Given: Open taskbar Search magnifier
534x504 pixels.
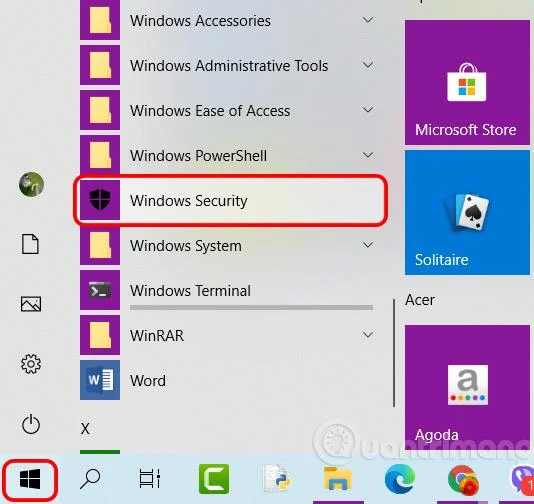Looking at the screenshot, I should click(90, 479).
